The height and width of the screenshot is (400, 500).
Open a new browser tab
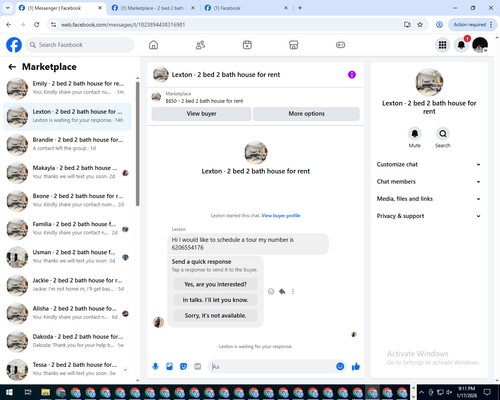(300, 8)
